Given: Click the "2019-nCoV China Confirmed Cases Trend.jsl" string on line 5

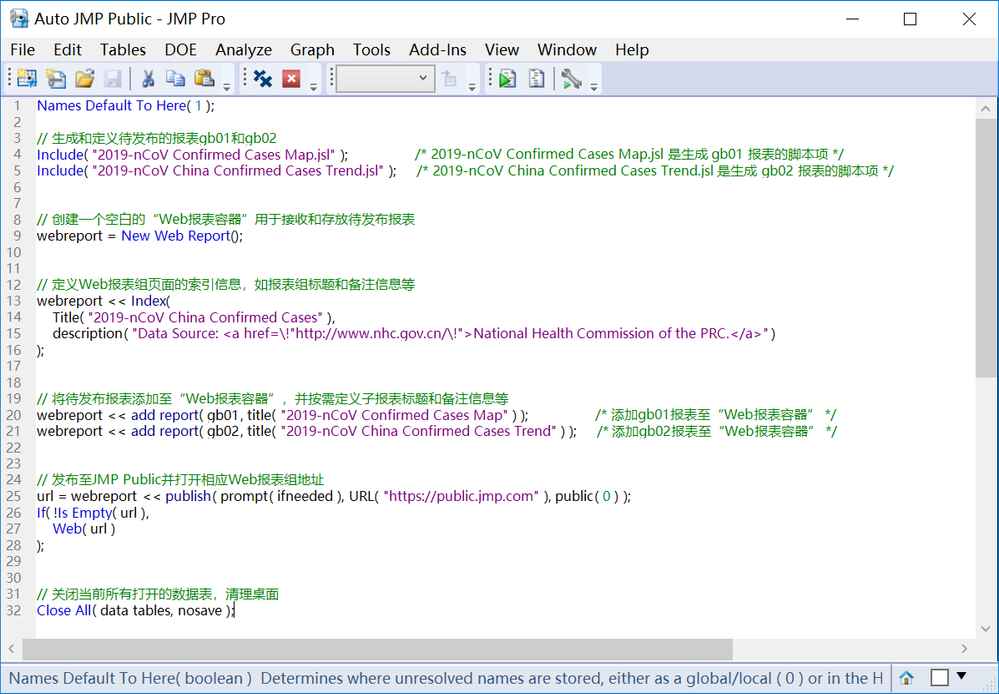Looking at the screenshot, I should pos(239,171).
